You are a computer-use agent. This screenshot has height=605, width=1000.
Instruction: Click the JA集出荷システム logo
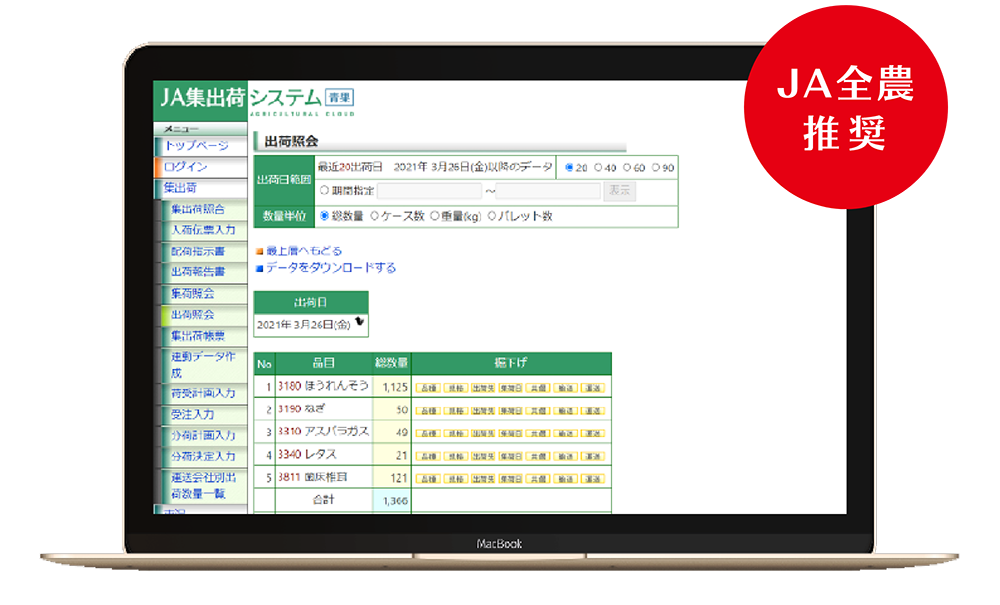pos(255,100)
